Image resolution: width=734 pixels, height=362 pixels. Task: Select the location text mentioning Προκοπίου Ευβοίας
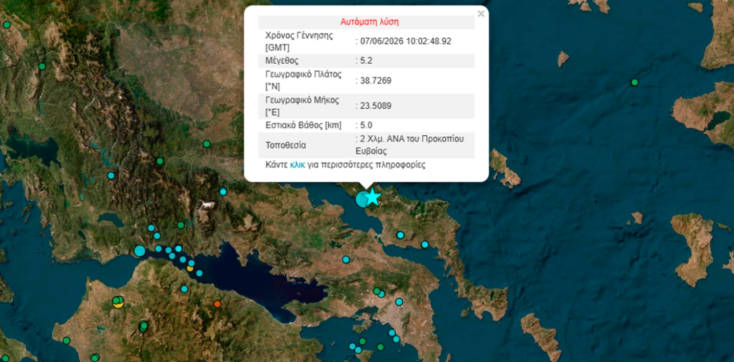(410, 145)
